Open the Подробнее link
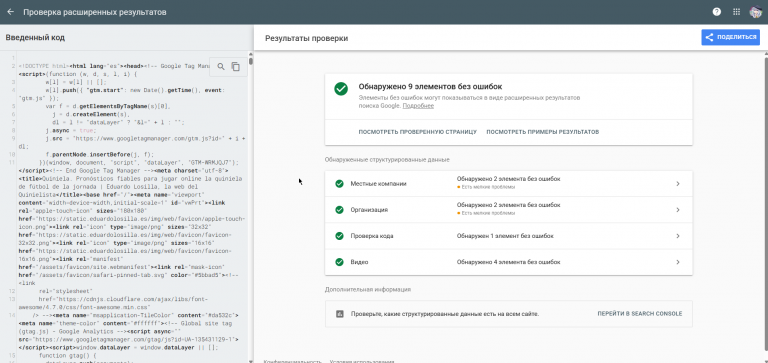 coord(418,106)
